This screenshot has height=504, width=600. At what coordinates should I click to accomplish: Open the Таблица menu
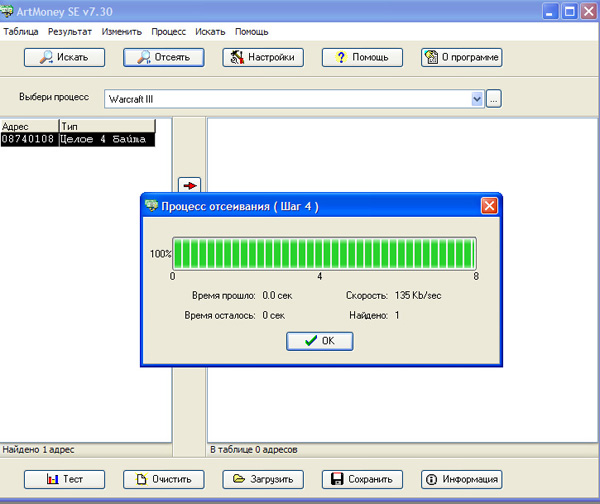click(21, 32)
